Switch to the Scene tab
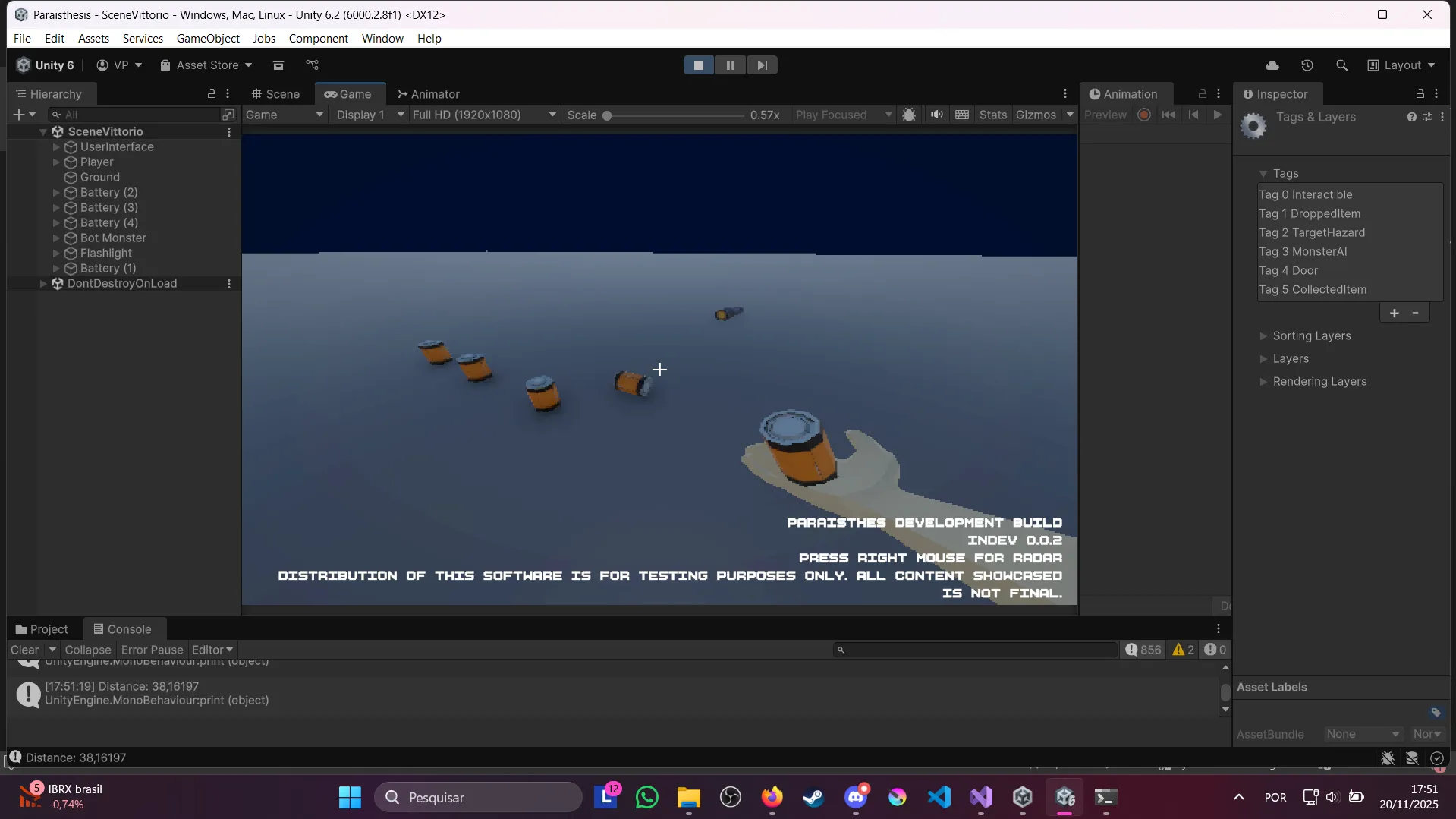This screenshot has height=819, width=1456. coord(276,93)
